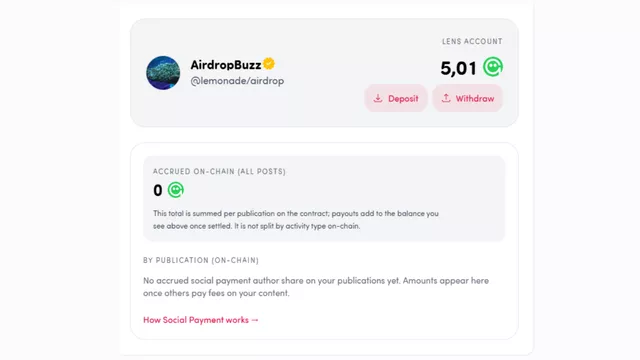Image resolution: width=640 pixels, height=360 pixels.
Task: Open the How Social Payment works link
Action: pos(201,320)
